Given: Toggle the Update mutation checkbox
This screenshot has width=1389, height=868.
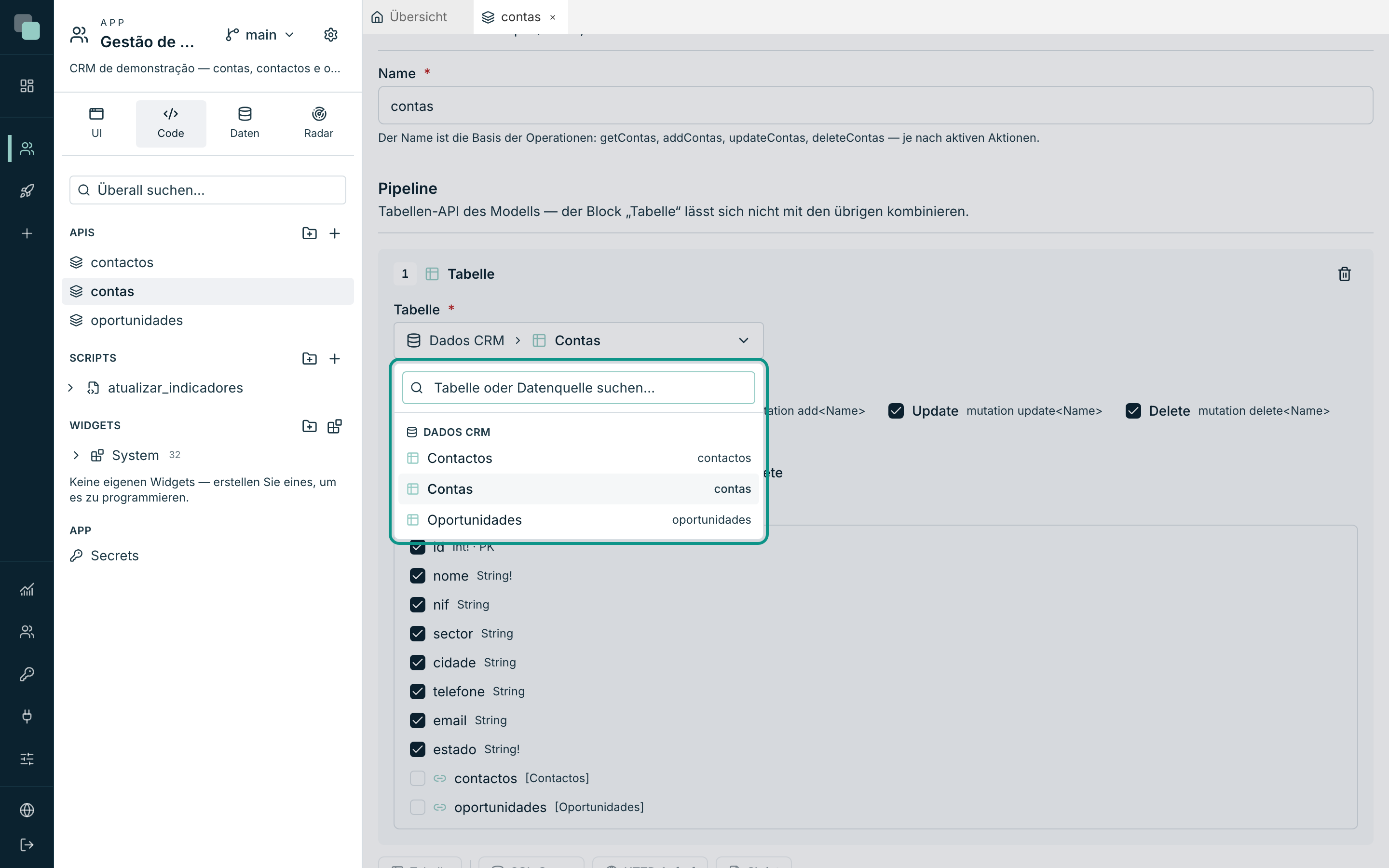Looking at the screenshot, I should point(896,410).
